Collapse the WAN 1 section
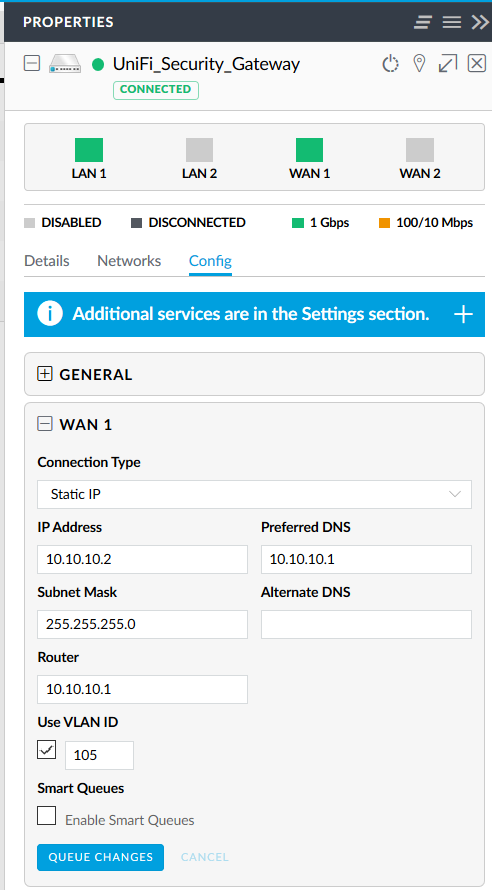Viewport: 492px width, 890px height. click(x=45, y=424)
